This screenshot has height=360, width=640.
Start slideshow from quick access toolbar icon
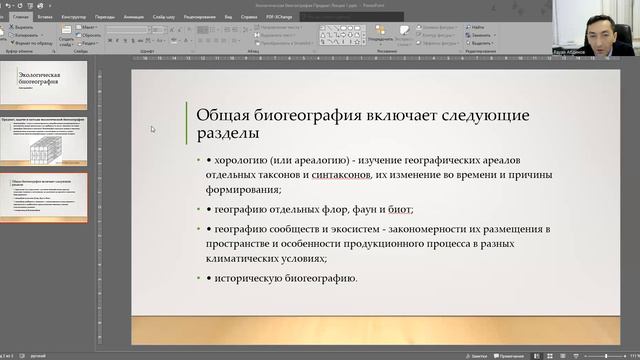click(x=30, y=6)
